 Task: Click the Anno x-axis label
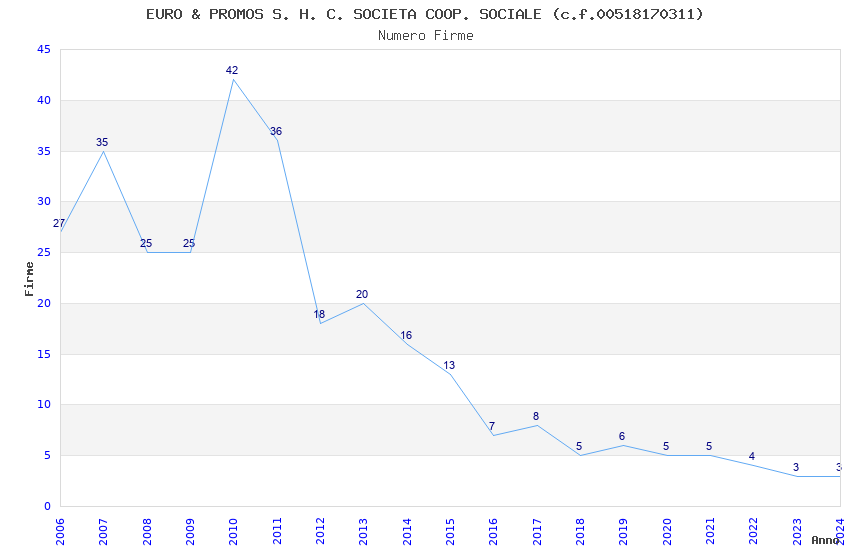[825, 540]
